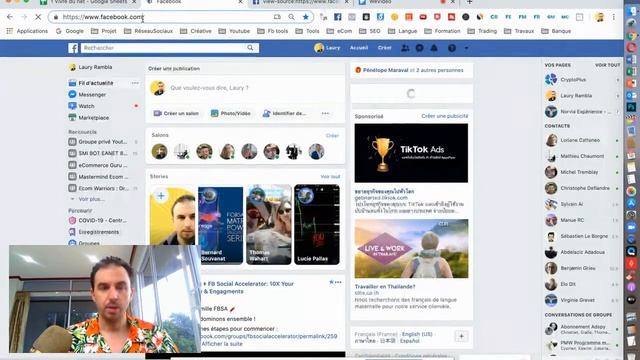The image size is (640, 360).
Task: Click the Photo/Vidéo button
Action: (231, 113)
